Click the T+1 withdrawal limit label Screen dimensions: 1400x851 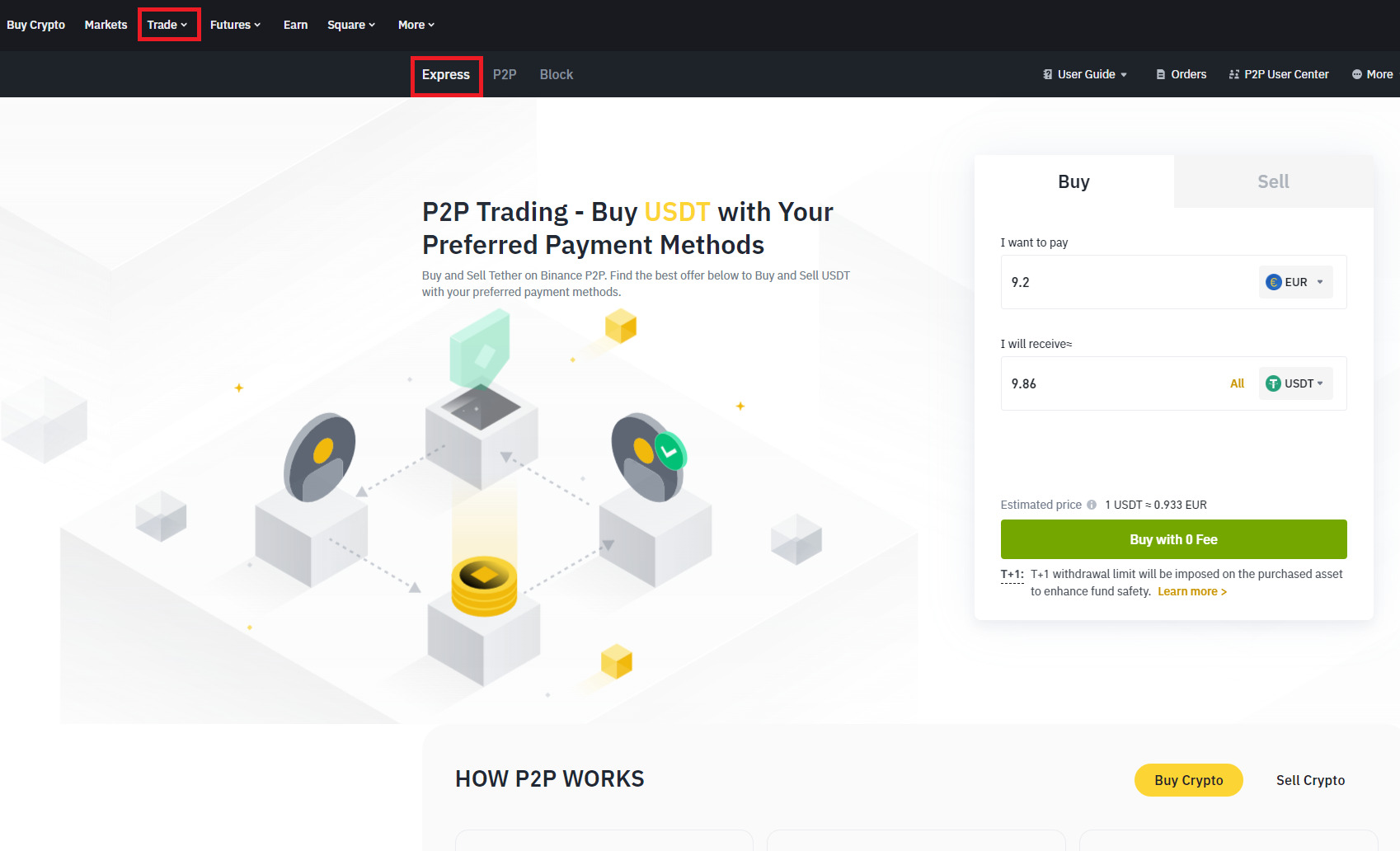click(1012, 575)
